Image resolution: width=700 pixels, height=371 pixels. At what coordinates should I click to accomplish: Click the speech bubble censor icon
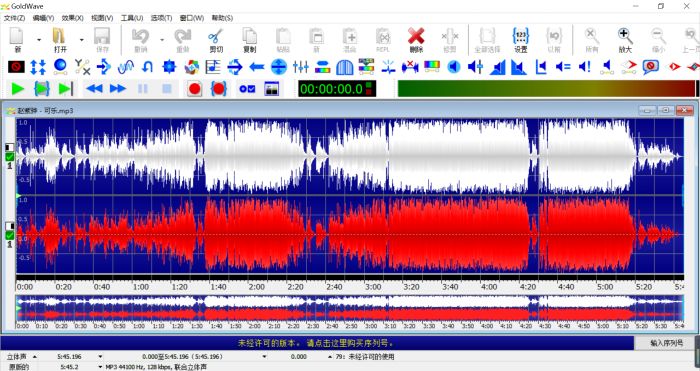pos(650,67)
